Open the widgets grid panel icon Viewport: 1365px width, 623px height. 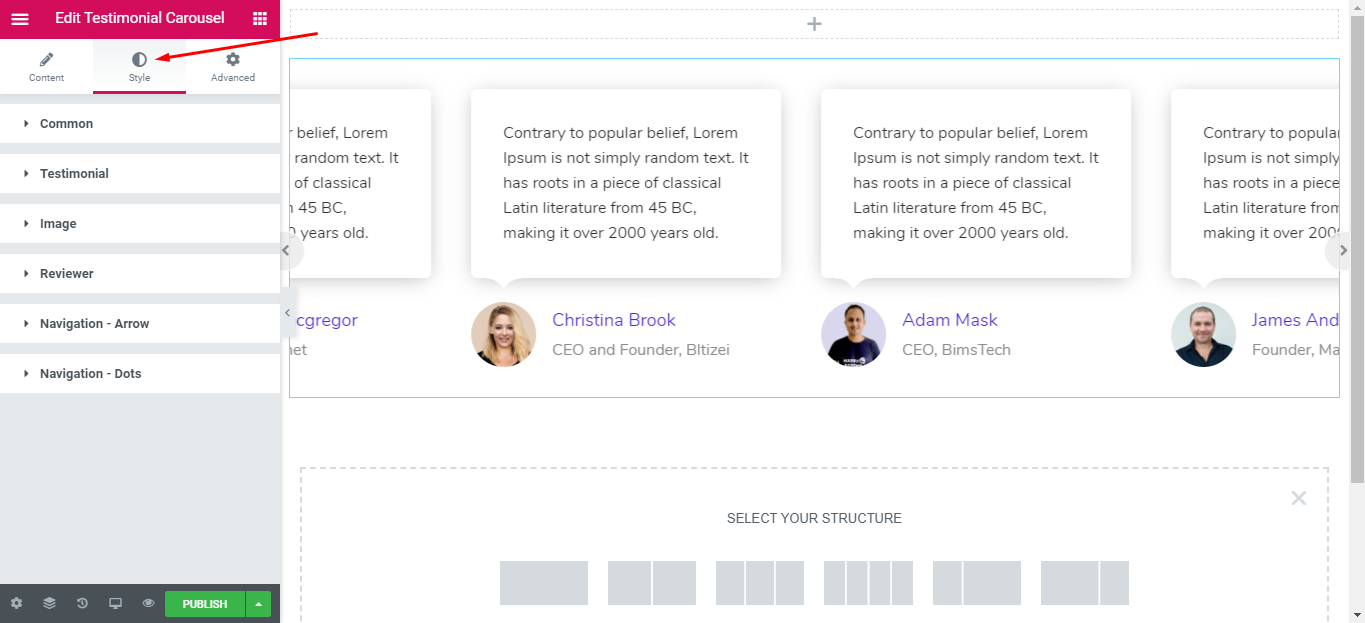[260, 18]
